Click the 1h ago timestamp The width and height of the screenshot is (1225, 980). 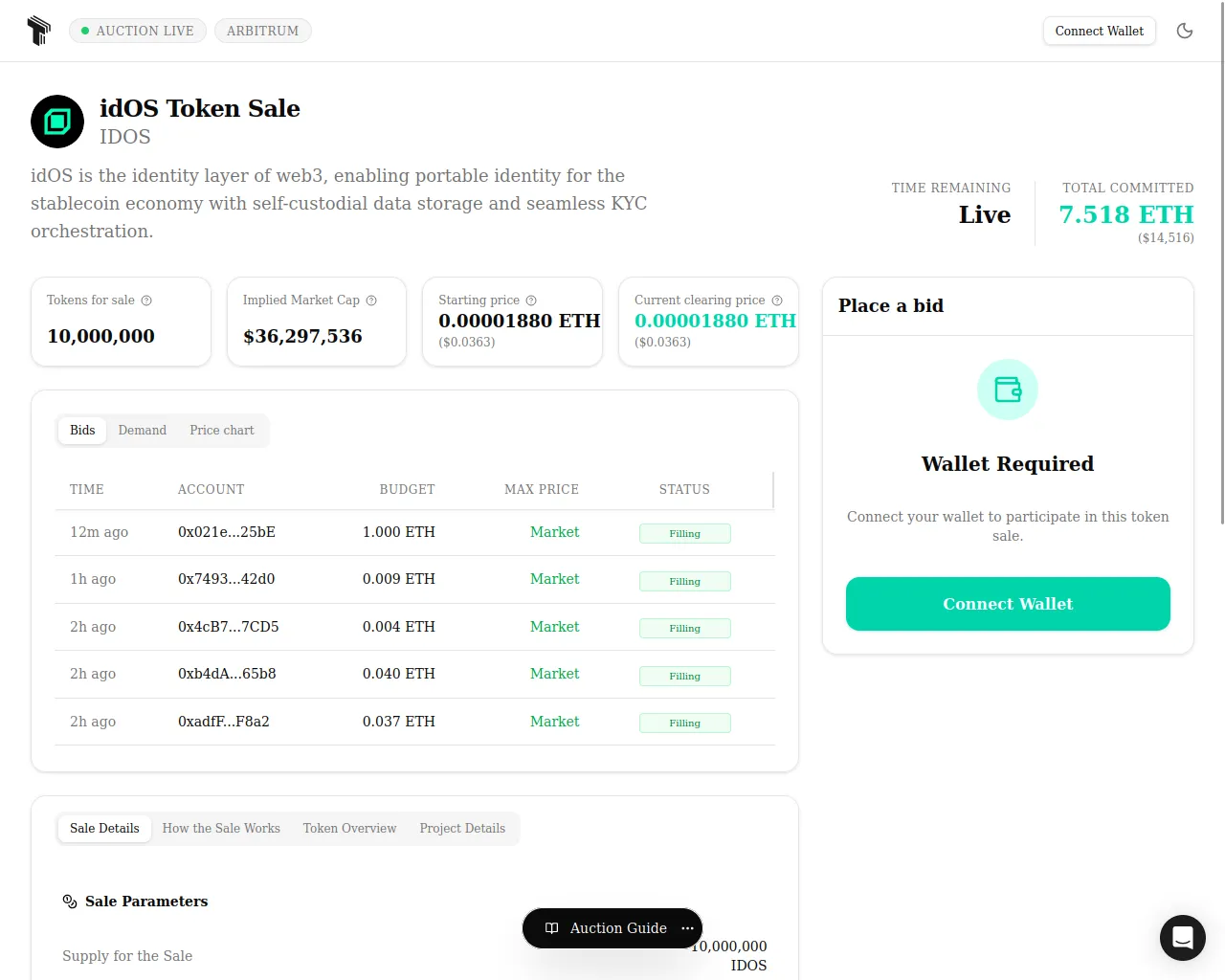(x=93, y=579)
